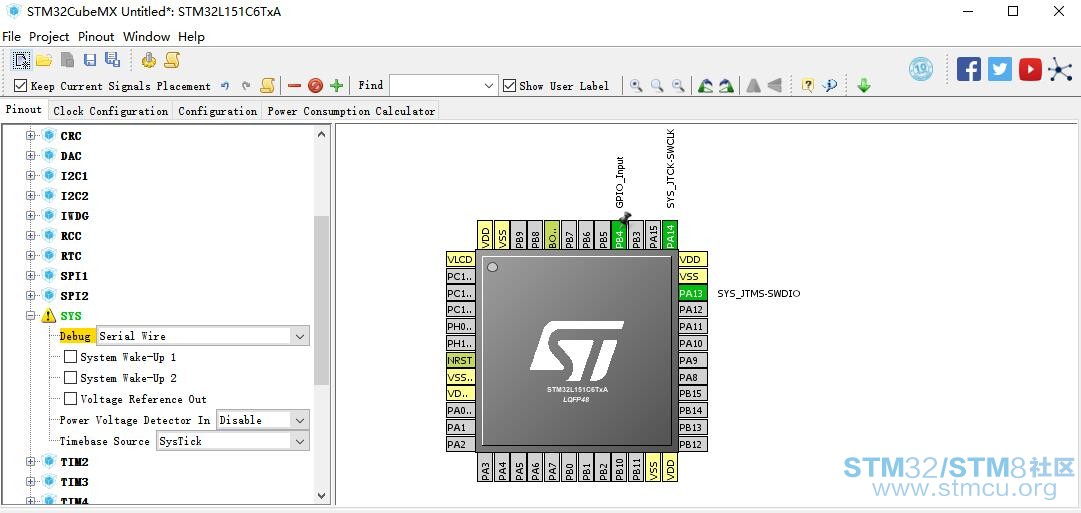Select the IWDG tree item
Screen dimensions: 1081x513
point(74,216)
